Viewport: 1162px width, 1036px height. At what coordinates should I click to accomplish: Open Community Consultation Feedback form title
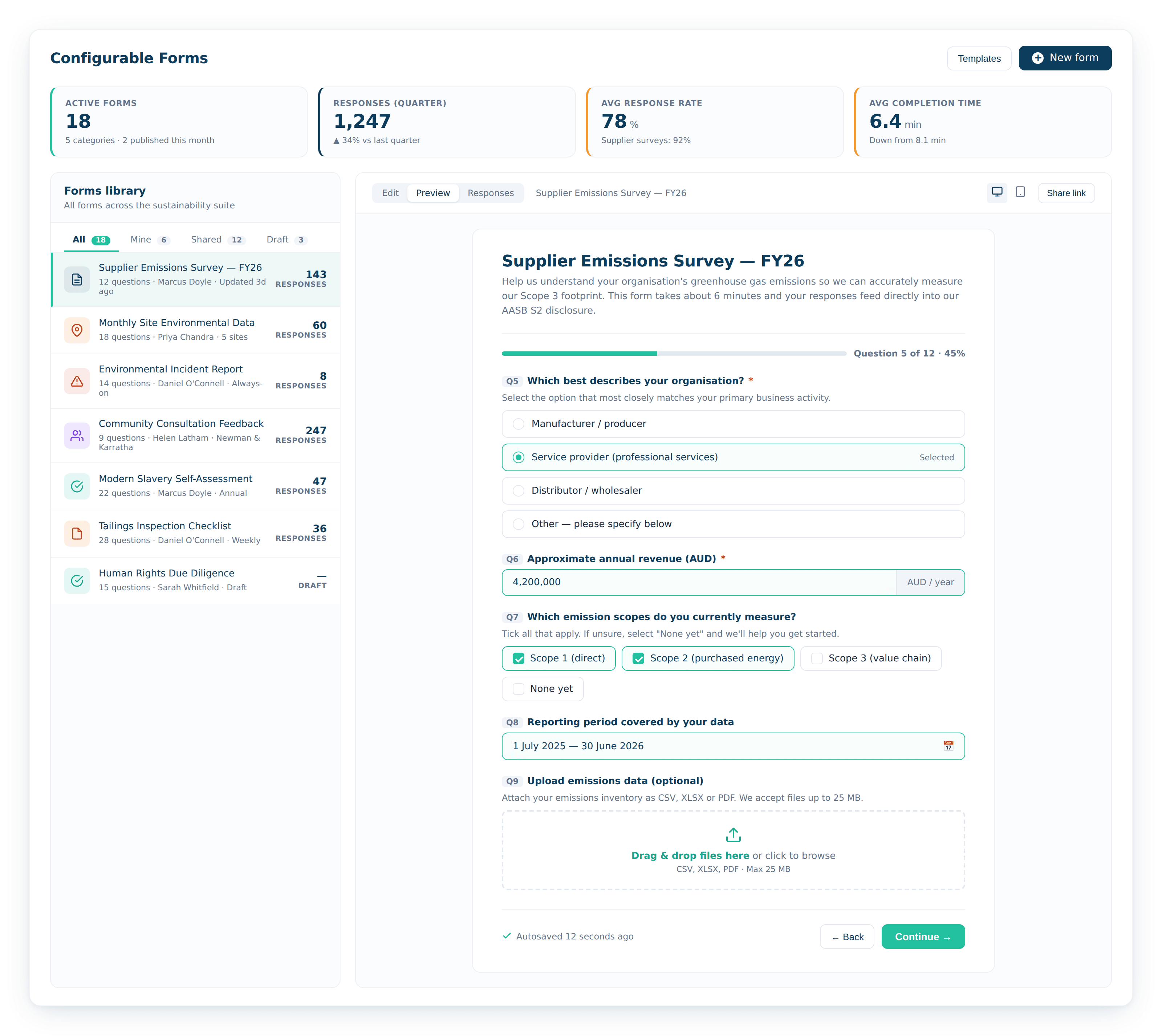click(x=181, y=424)
